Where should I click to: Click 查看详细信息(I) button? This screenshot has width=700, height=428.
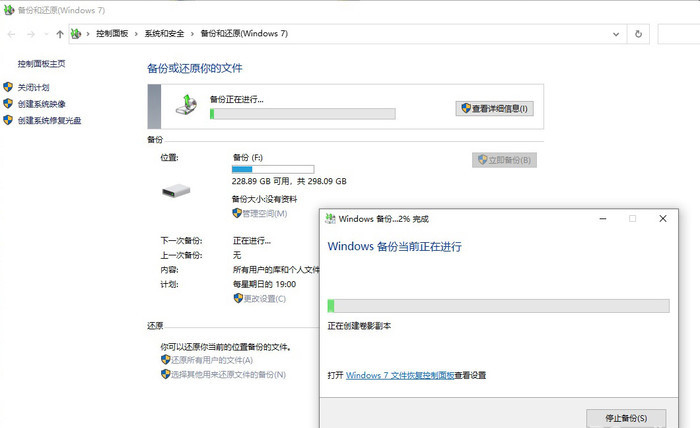point(495,108)
